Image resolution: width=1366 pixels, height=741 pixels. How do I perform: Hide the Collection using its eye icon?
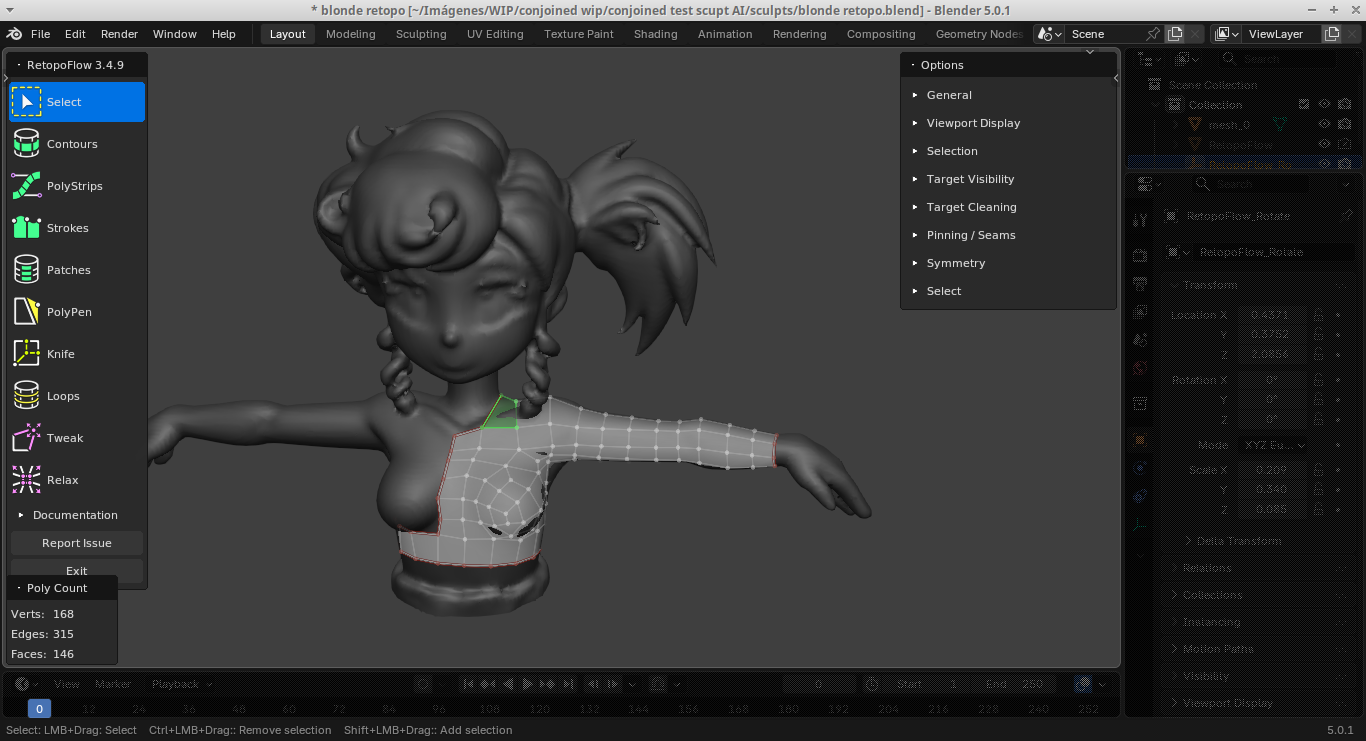click(1324, 105)
